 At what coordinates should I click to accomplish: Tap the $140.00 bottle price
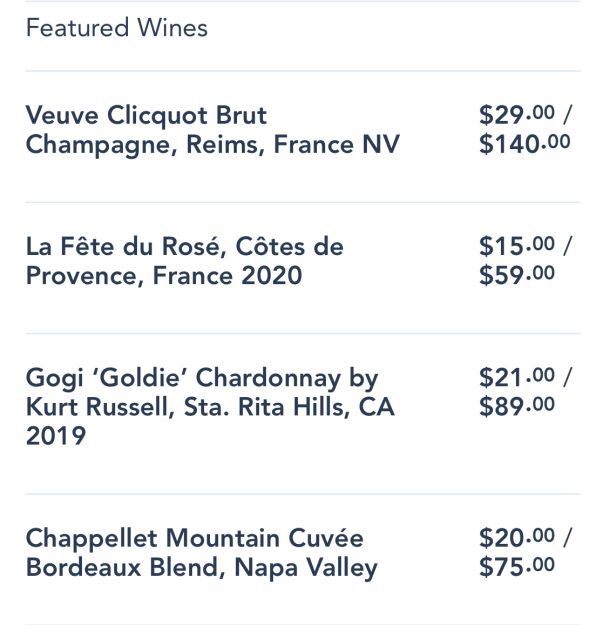tap(524, 144)
